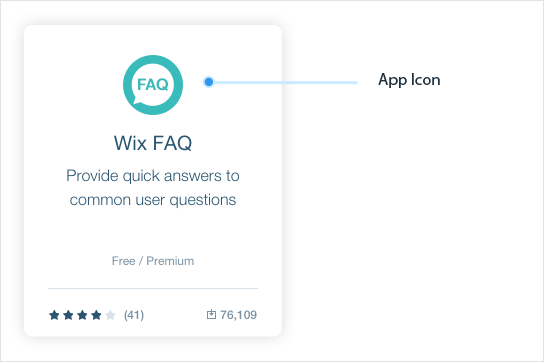Click the blue annotation dot marker

pos(209,82)
